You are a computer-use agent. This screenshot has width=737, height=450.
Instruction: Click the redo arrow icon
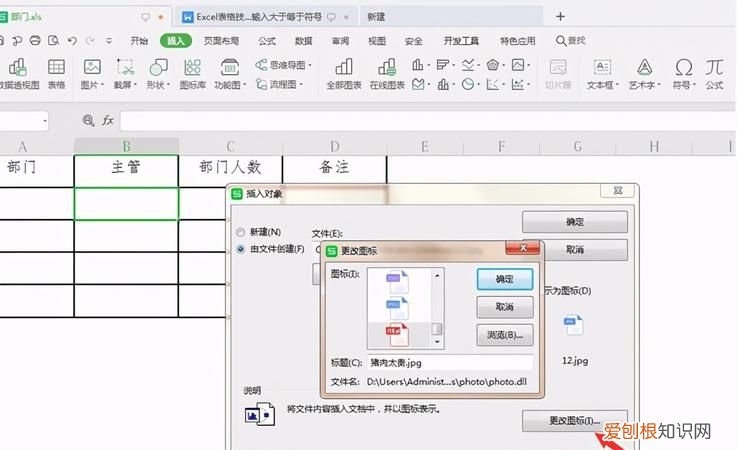90,41
